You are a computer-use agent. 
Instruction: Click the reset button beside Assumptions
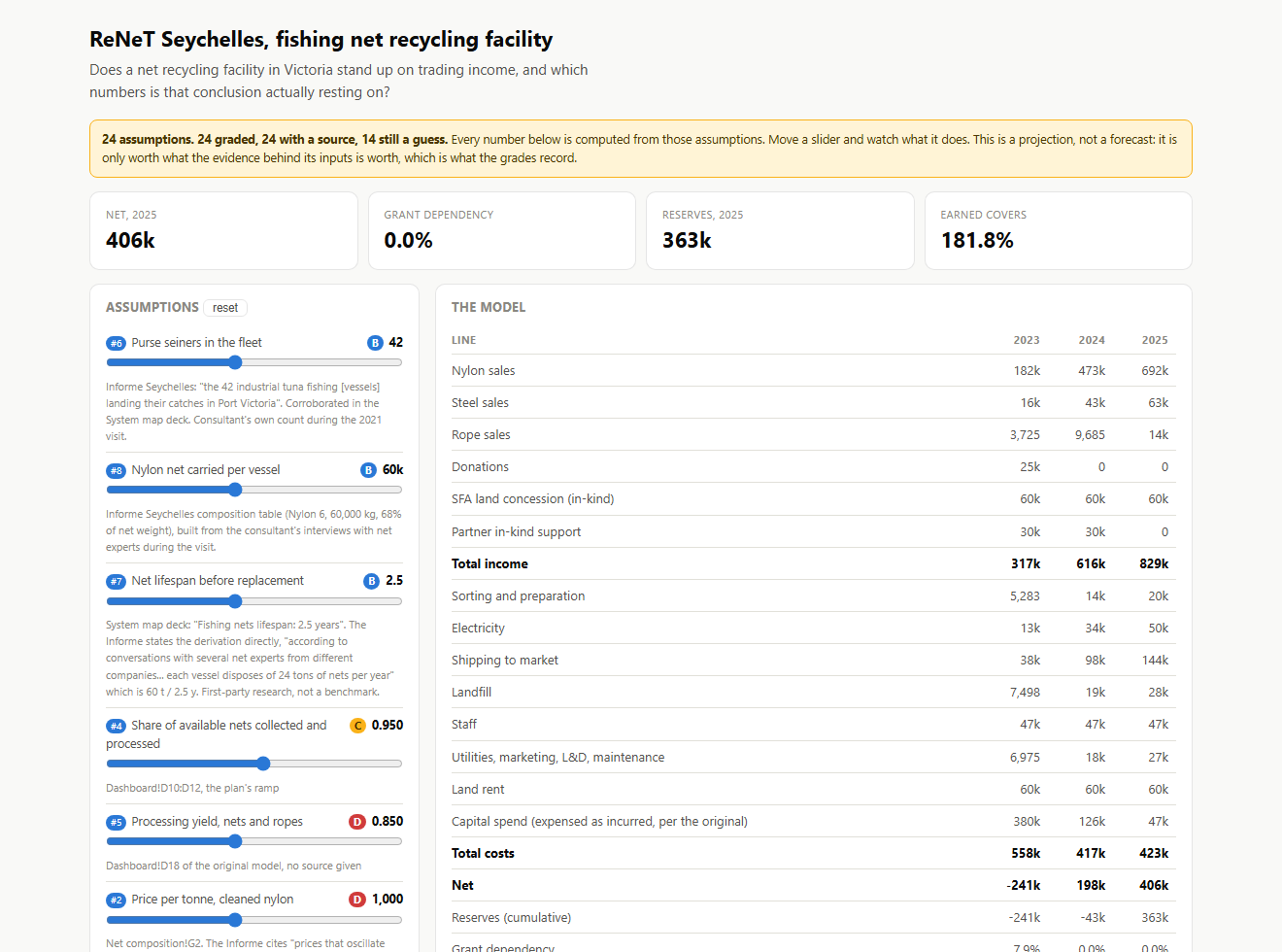point(225,308)
